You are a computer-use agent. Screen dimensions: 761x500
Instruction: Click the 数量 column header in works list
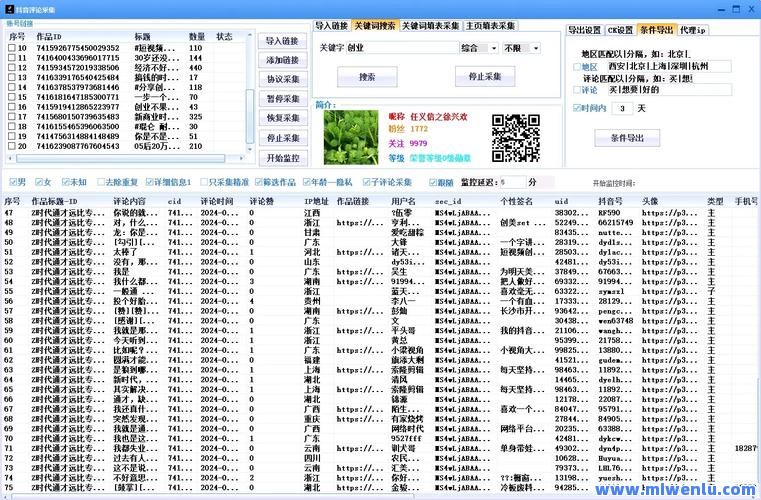[x=197, y=36]
